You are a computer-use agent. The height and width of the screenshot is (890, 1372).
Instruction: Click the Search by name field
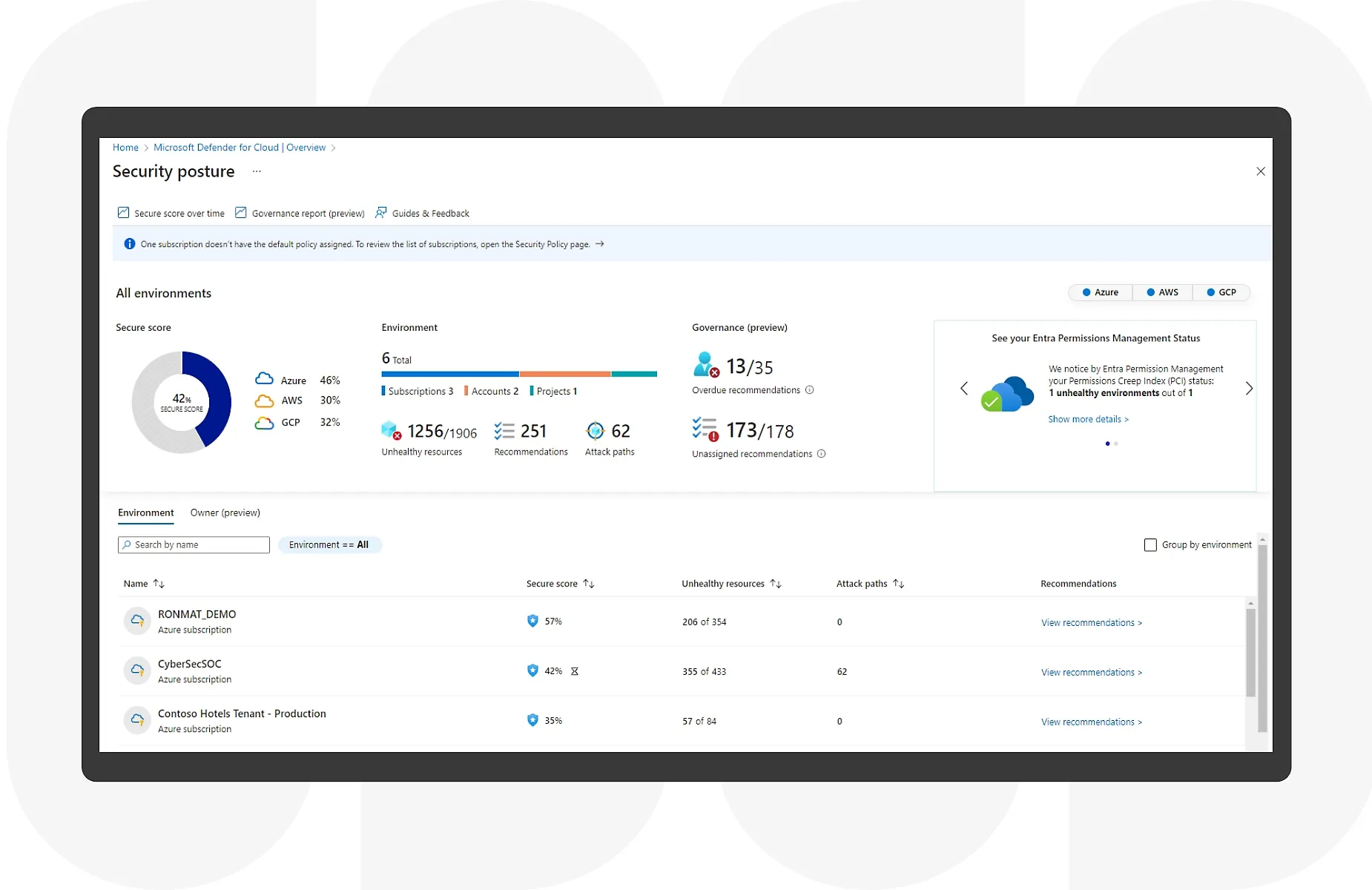point(194,545)
